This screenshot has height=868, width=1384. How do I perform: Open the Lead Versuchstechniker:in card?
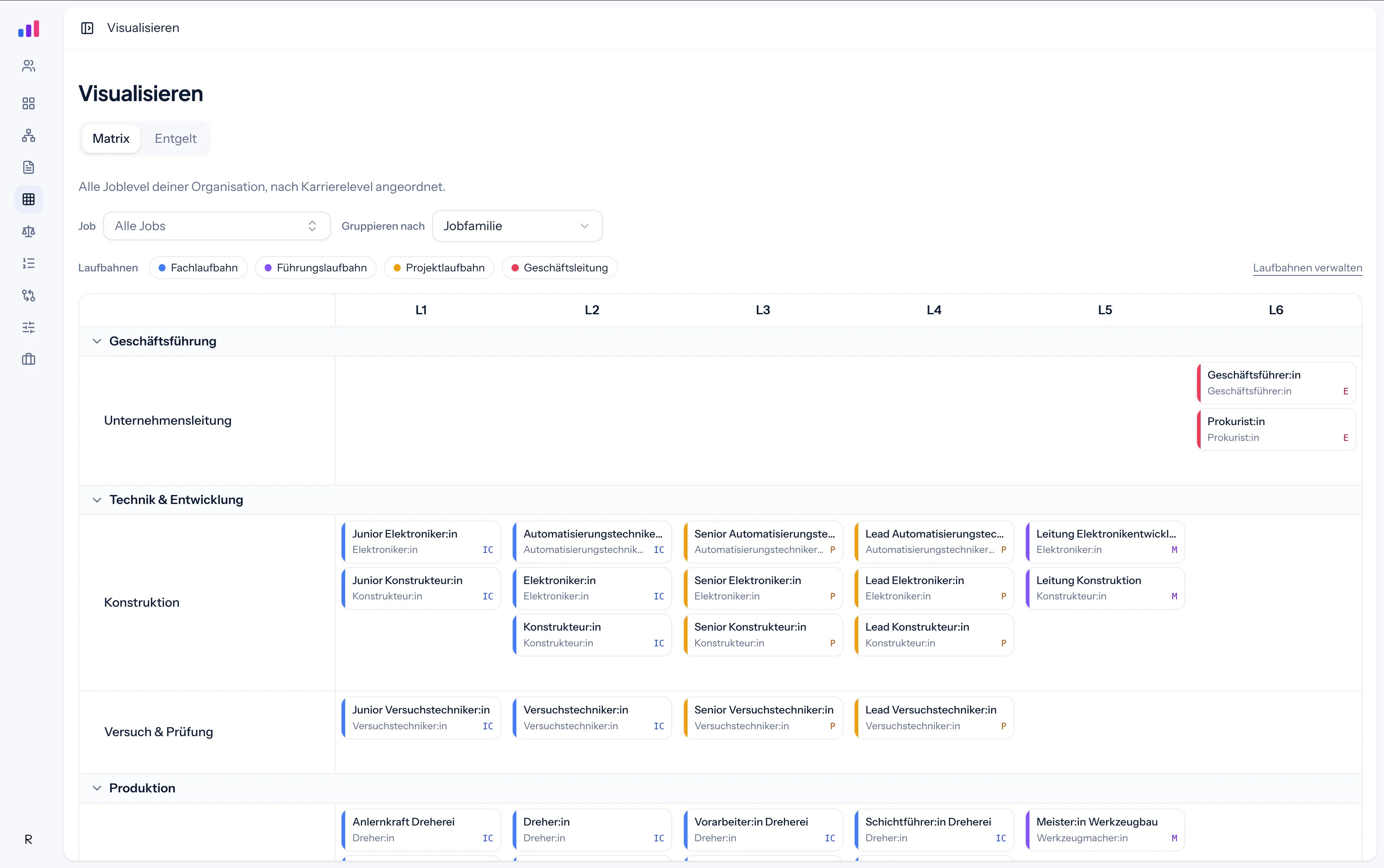click(x=934, y=718)
